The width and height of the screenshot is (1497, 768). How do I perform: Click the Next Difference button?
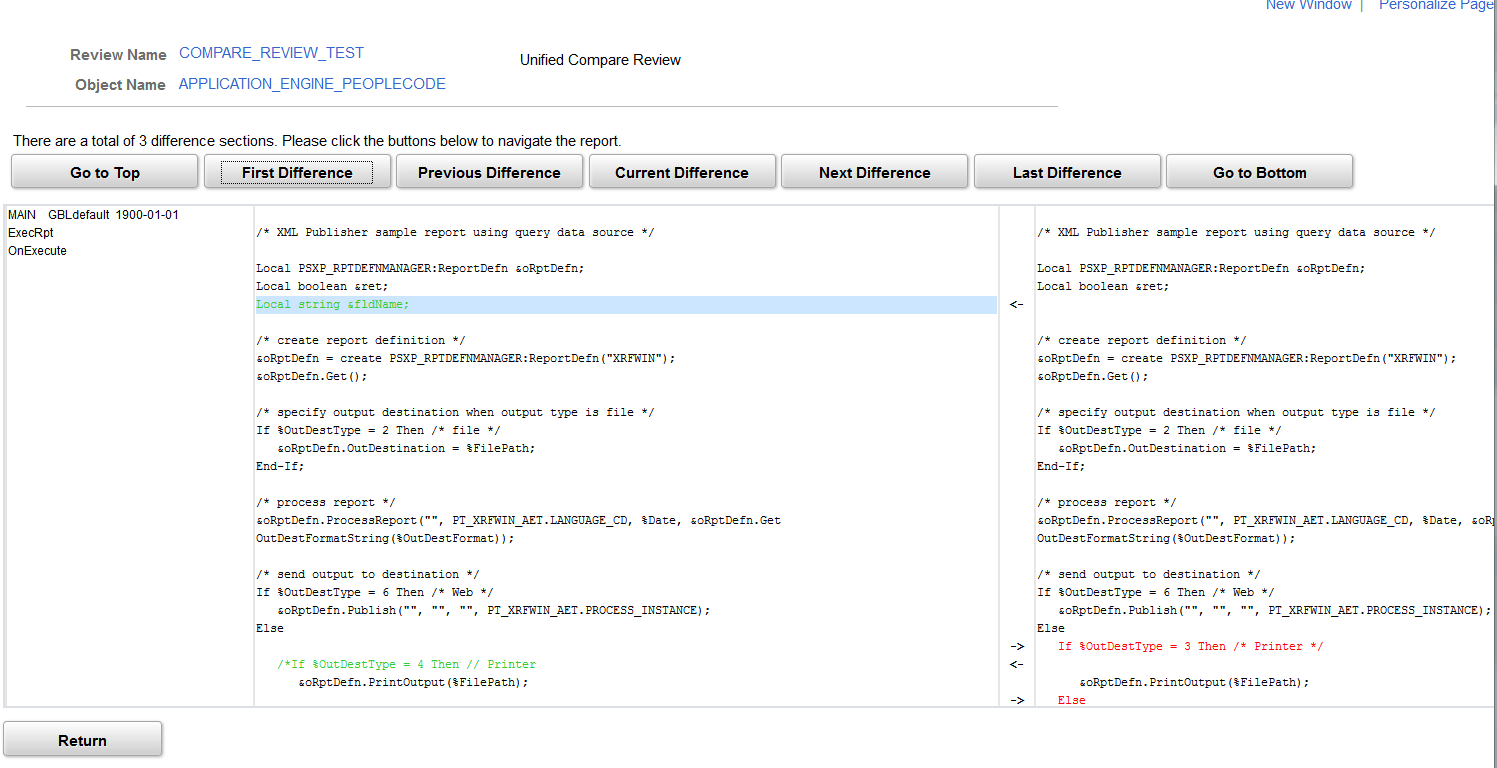click(874, 171)
